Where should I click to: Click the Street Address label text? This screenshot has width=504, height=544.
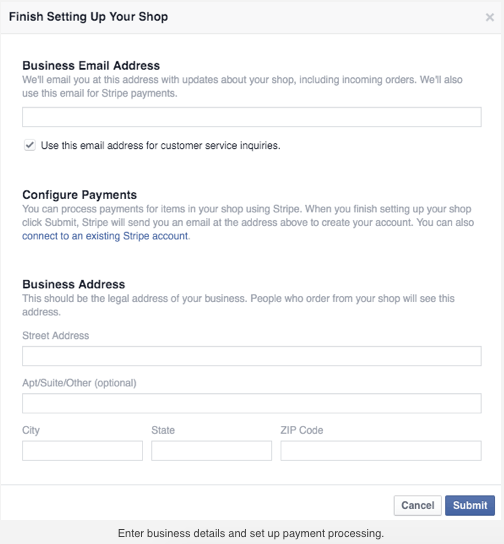[x=55, y=335]
